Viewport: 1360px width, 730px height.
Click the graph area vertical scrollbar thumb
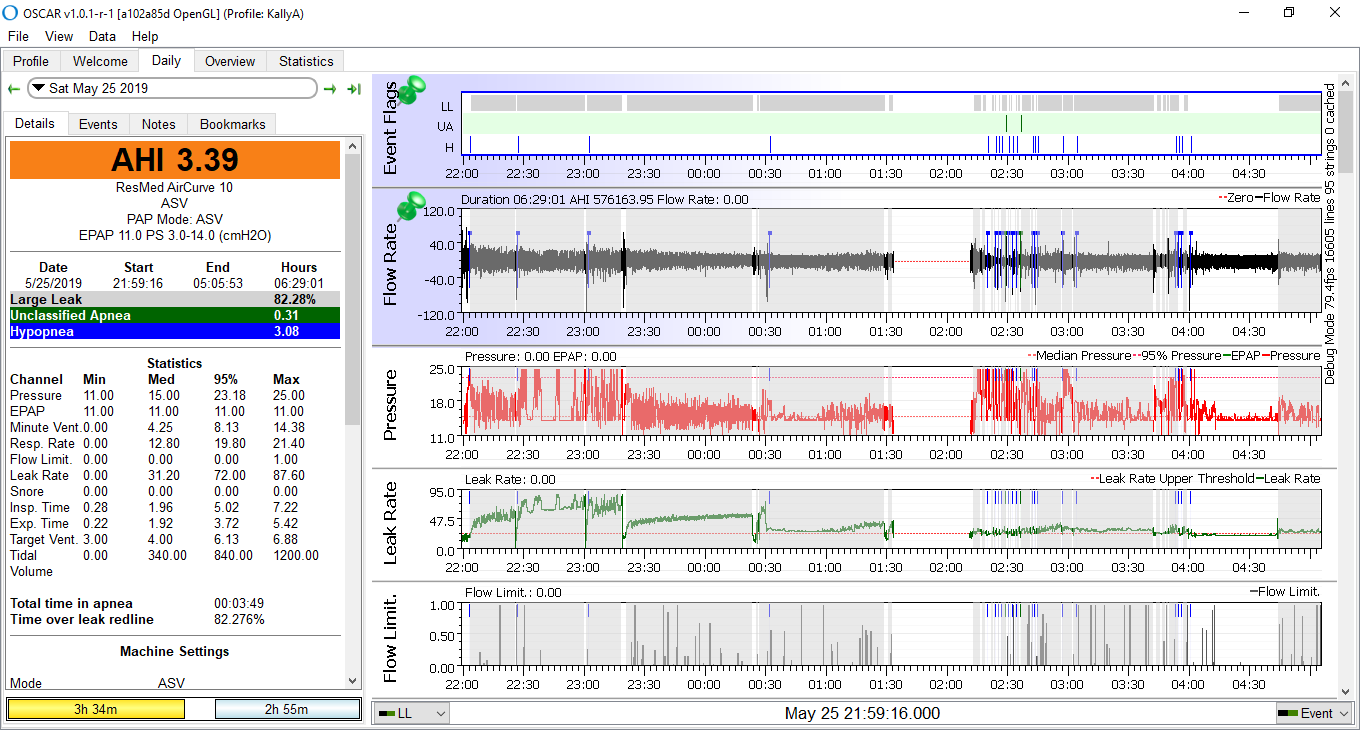pos(1347,131)
